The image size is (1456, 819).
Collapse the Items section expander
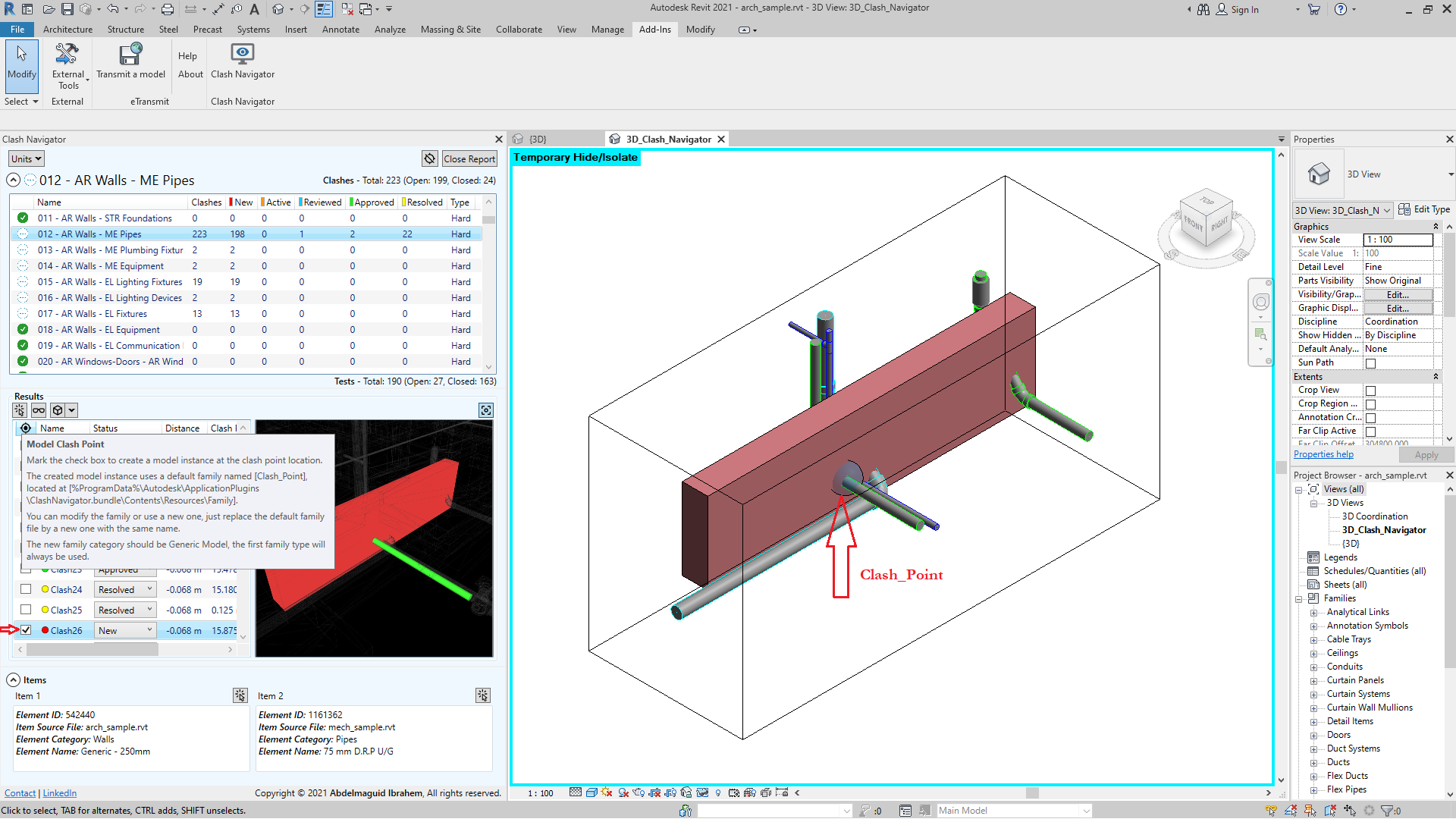pyautogui.click(x=13, y=680)
